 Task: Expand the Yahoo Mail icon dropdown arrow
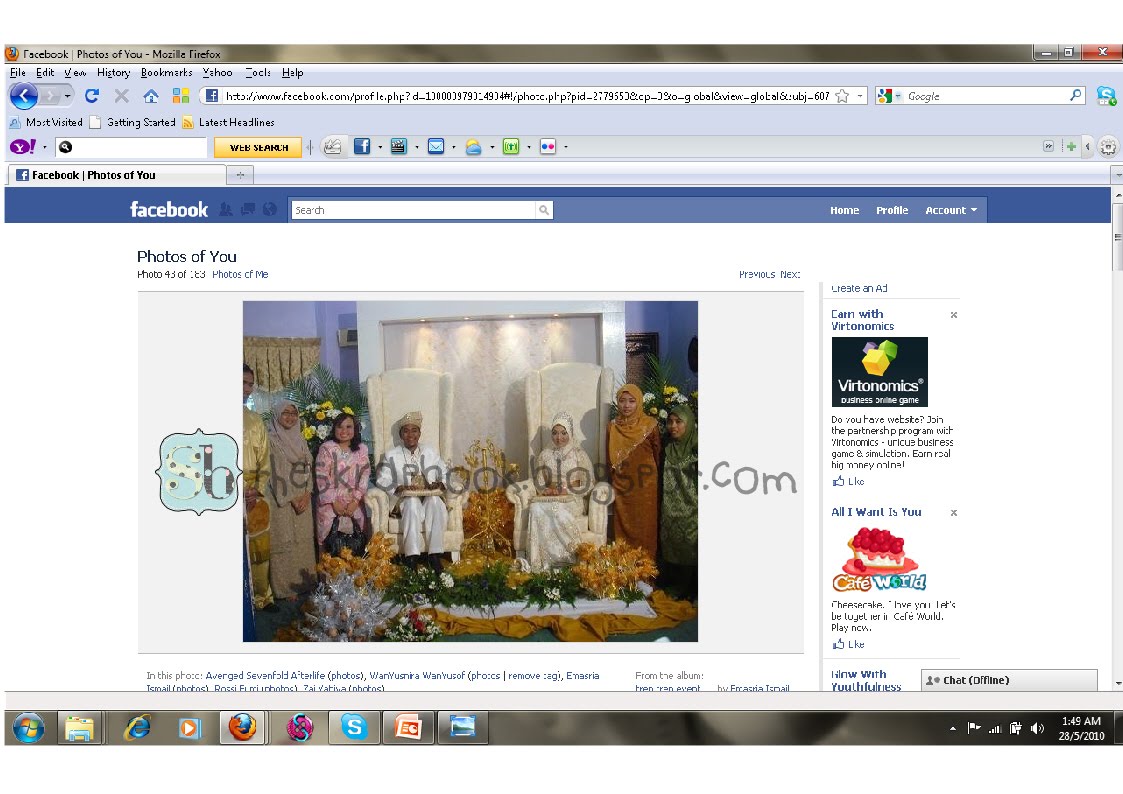pos(453,147)
